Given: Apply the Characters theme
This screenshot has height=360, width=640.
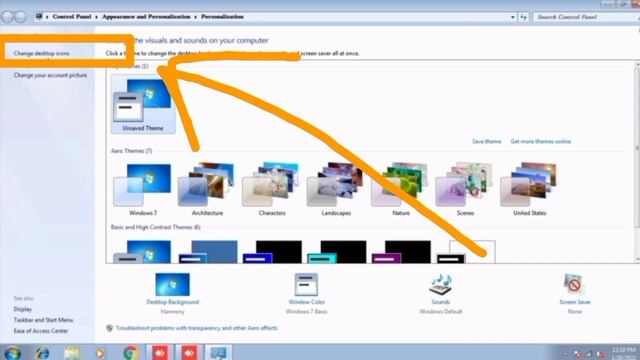Looking at the screenshot, I should pyautogui.click(x=272, y=190).
